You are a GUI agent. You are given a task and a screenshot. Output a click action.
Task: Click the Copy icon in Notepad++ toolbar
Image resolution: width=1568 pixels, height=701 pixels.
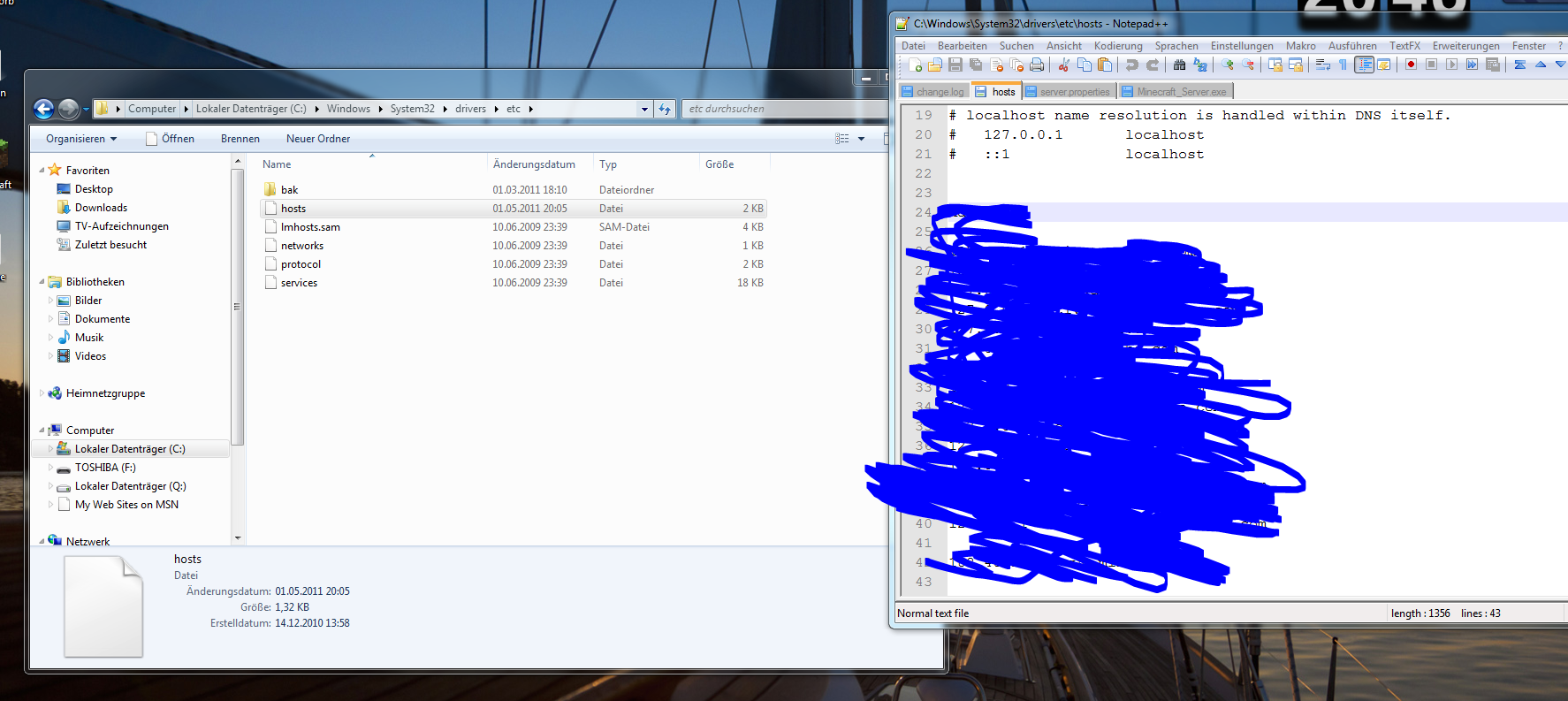[x=1085, y=65]
